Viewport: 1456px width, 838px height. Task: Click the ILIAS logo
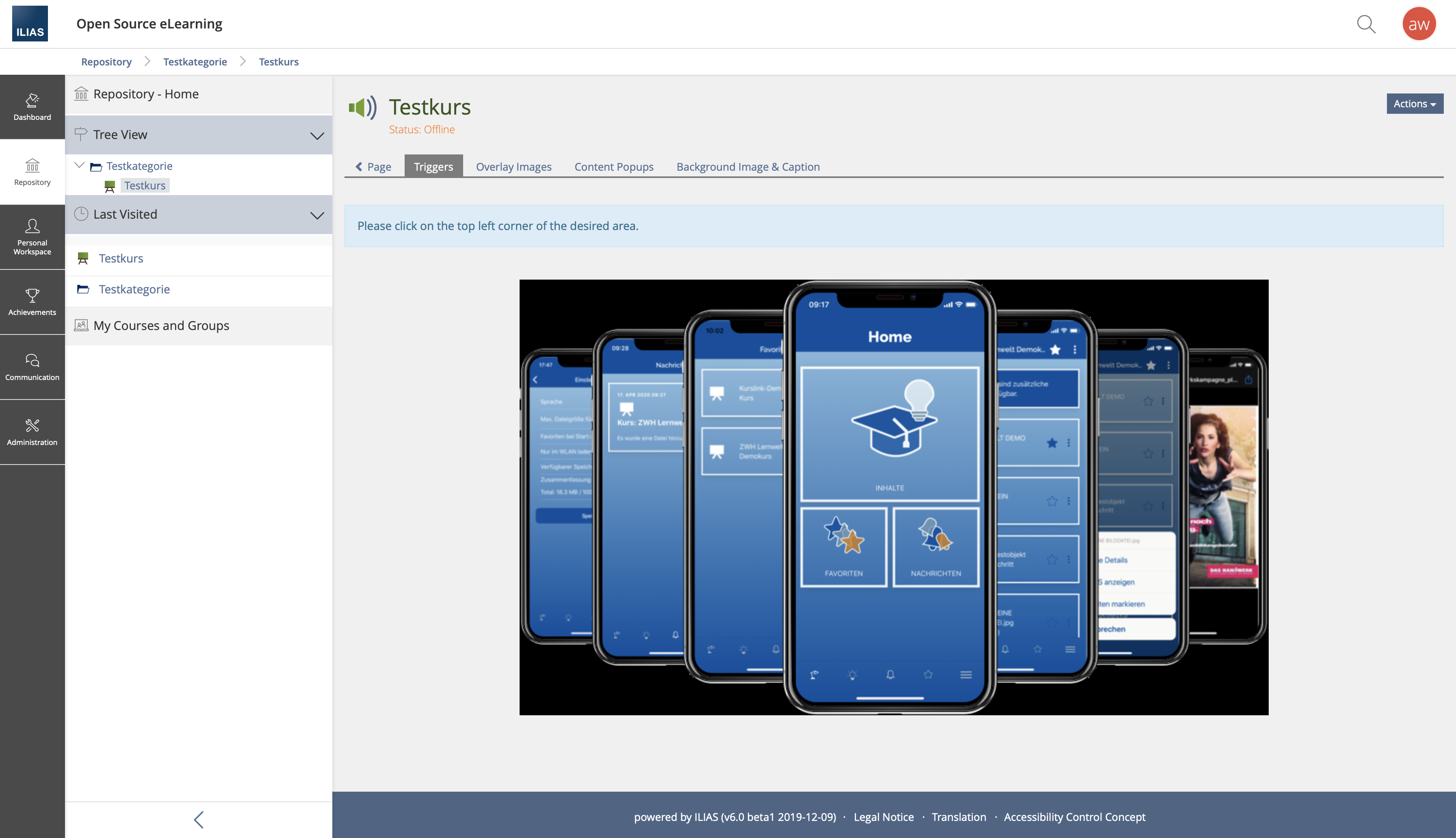[30, 24]
